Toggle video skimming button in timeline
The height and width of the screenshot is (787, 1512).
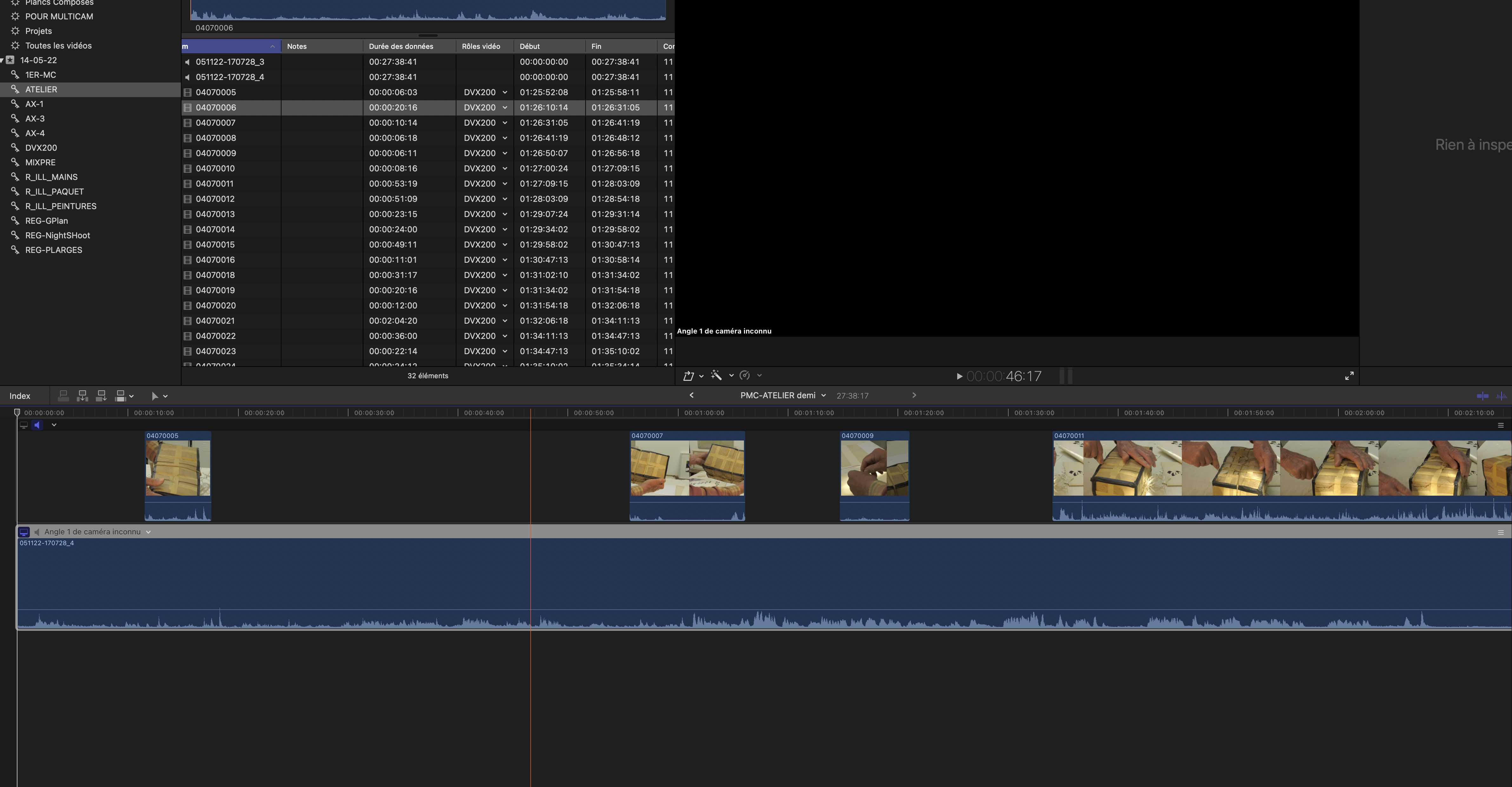[1483, 396]
